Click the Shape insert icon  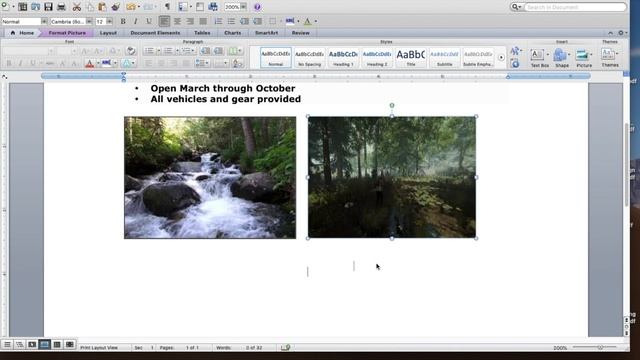[x=562, y=58]
